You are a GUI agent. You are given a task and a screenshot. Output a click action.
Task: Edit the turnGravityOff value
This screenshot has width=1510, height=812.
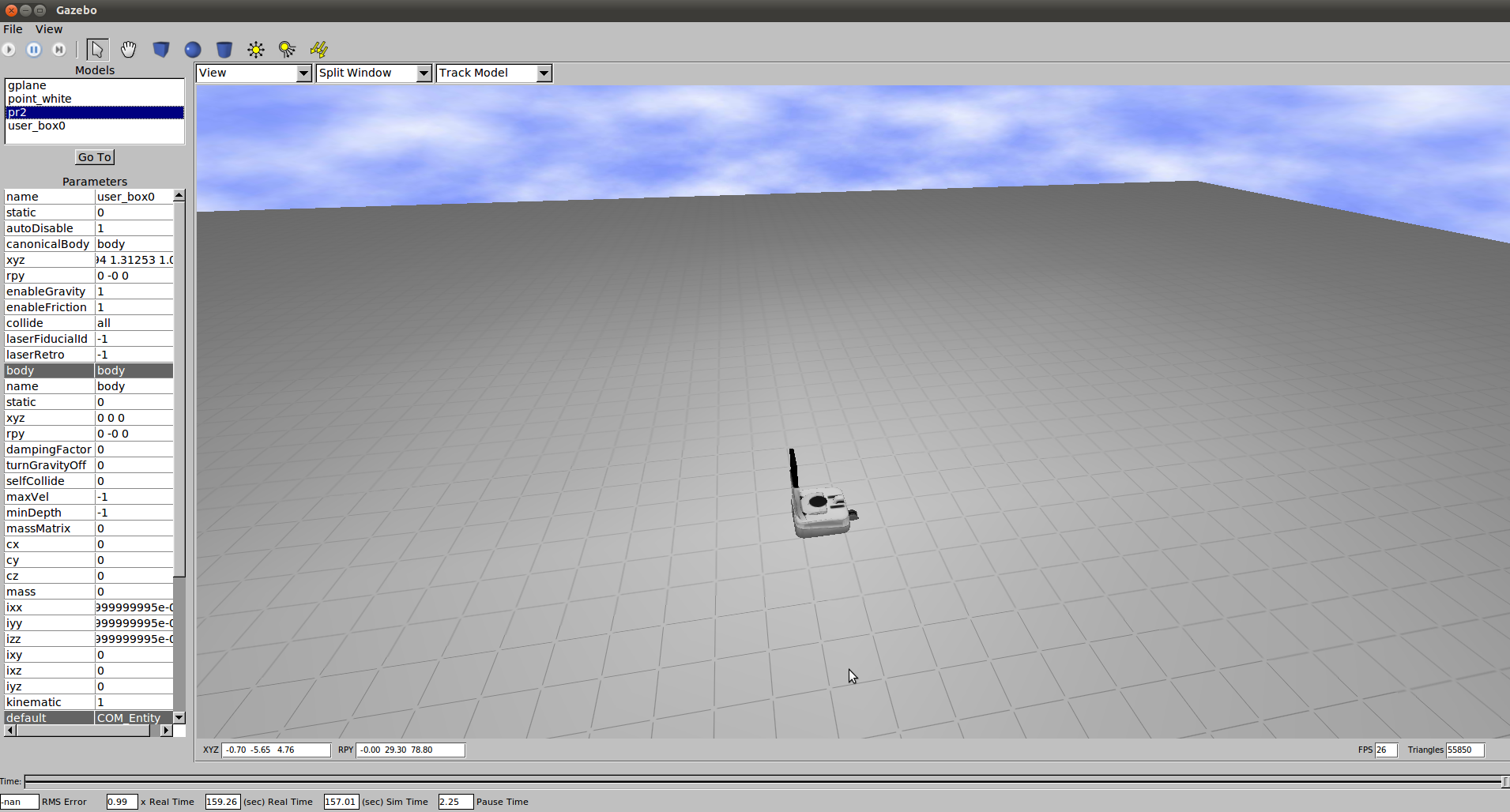[x=134, y=465]
